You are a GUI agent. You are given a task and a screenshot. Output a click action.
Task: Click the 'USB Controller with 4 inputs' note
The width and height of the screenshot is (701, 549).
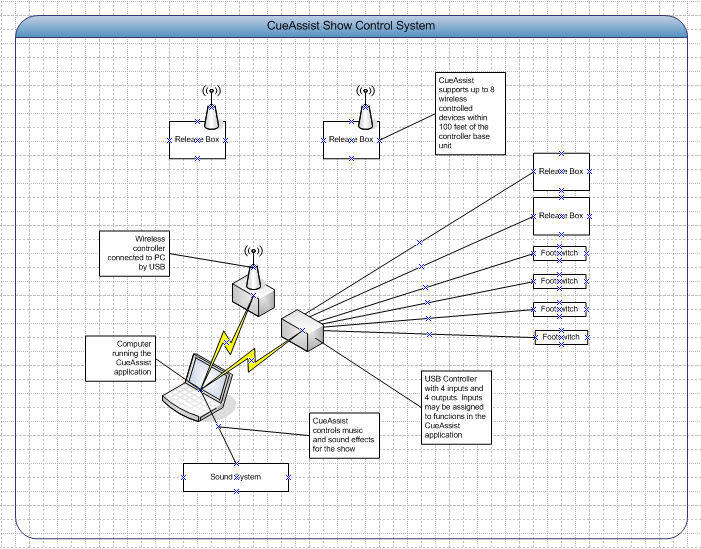(x=456, y=407)
